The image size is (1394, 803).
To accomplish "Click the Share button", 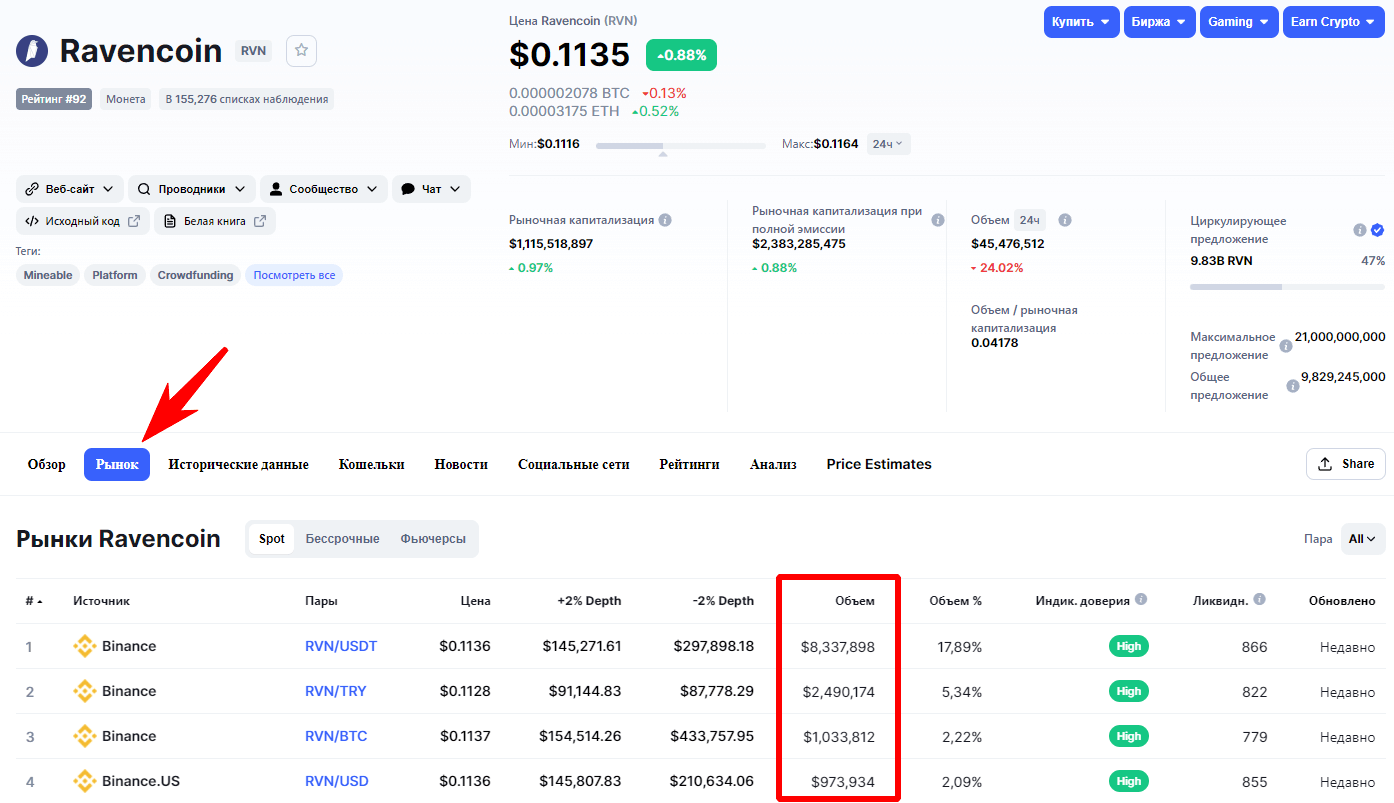I will click(1345, 464).
